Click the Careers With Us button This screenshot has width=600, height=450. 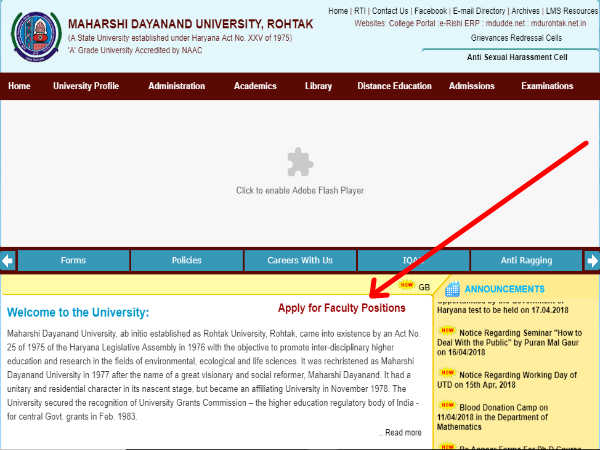(x=300, y=261)
